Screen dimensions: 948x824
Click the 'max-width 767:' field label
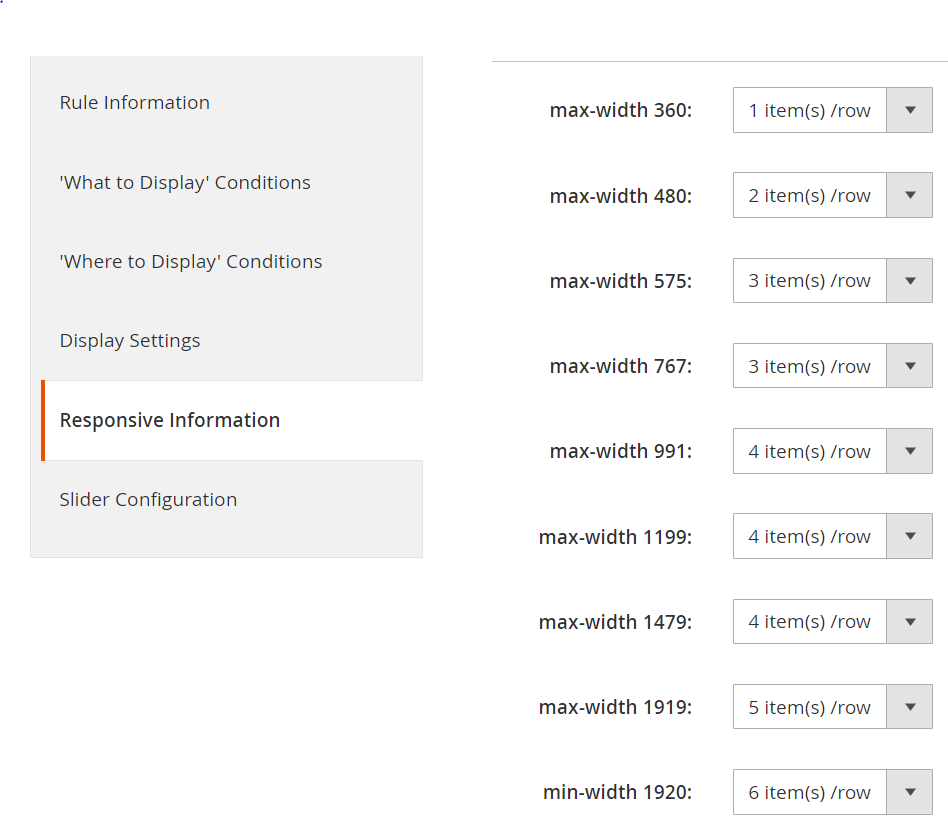tap(620, 367)
